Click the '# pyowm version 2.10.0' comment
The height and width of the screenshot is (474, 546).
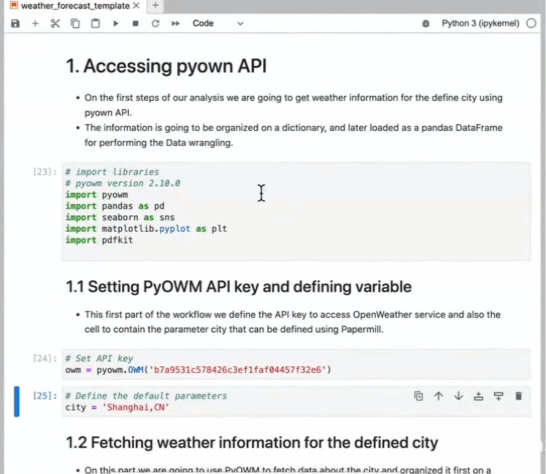(123, 183)
